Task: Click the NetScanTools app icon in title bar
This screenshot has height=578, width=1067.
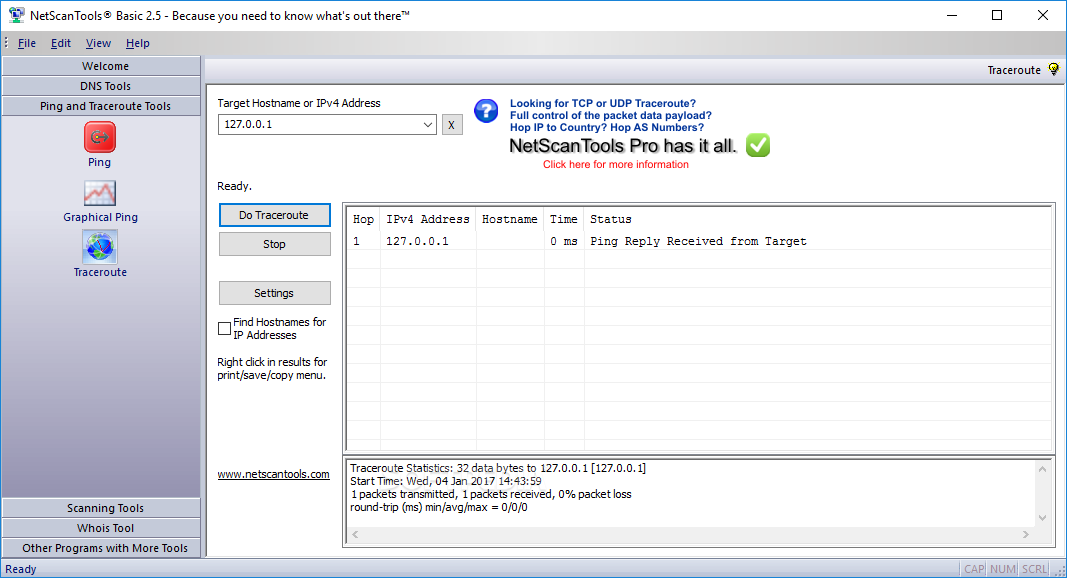Action: click(x=16, y=15)
